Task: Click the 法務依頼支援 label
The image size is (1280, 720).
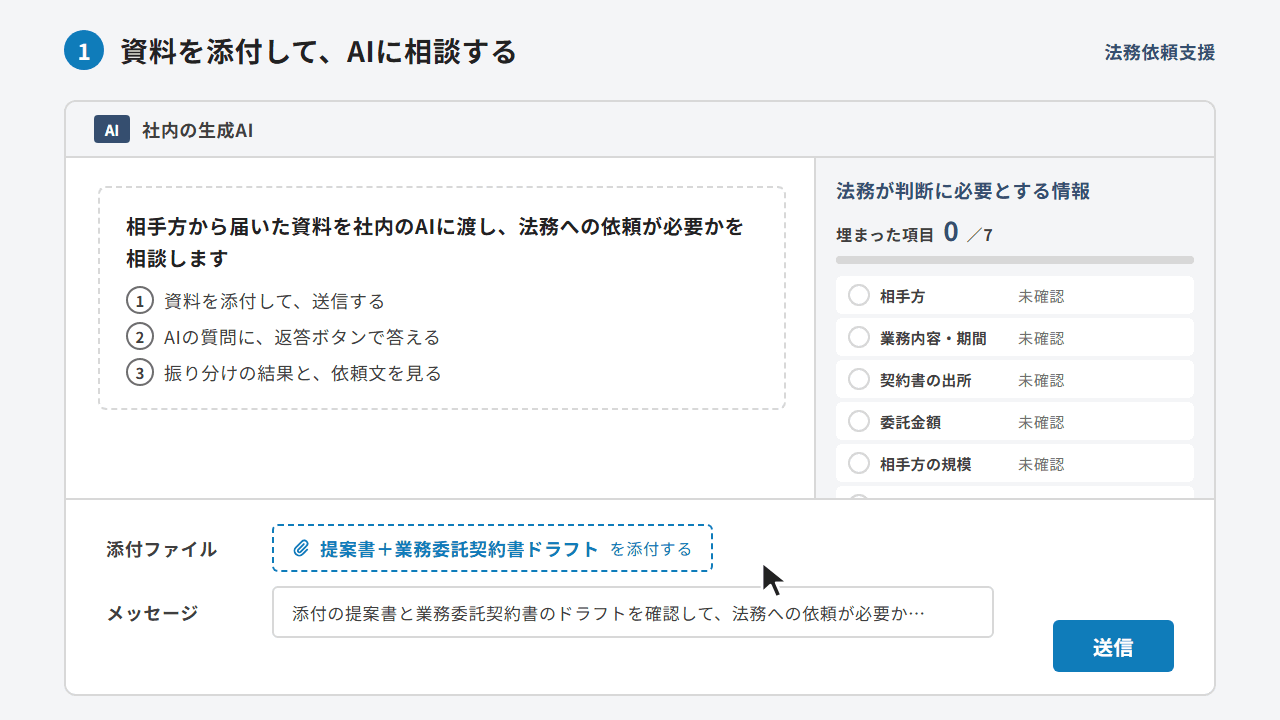Action: point(1160,52)
